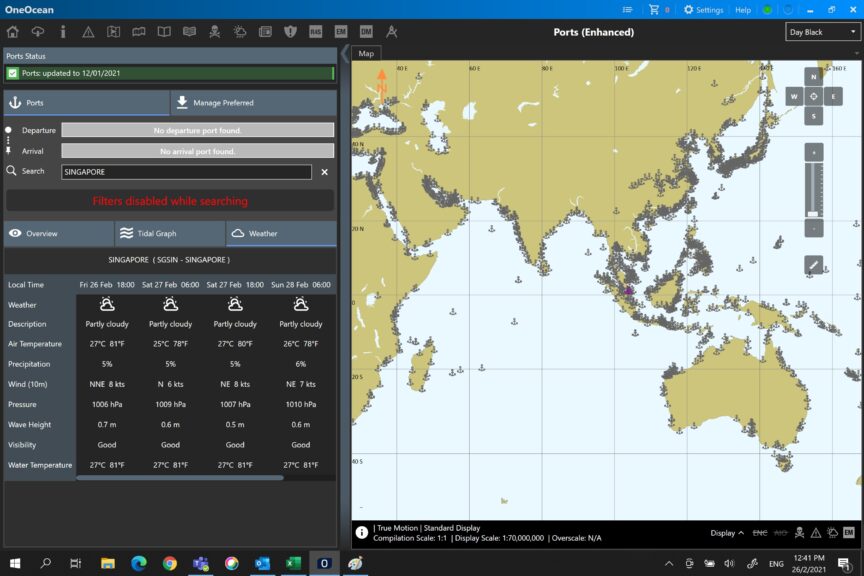Screen dimensions: 864x576
Task: Open the newspaper toolbar icon
Action: click(265, 32)
